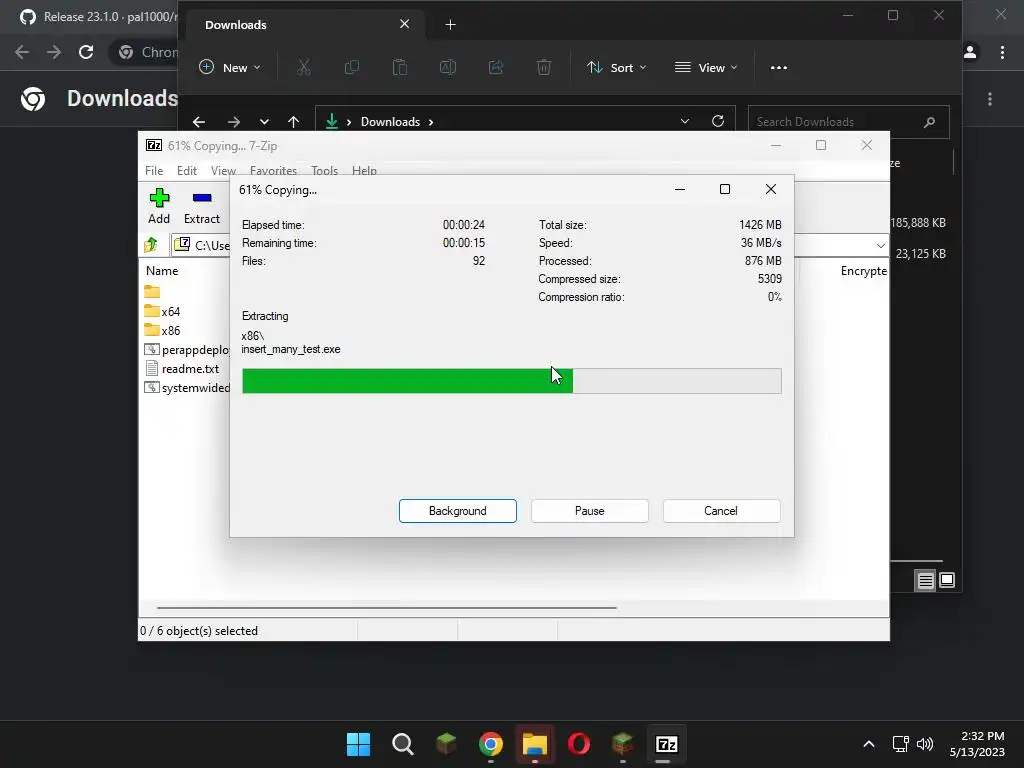Click the Delete trash icon in File Explorer

544,67
